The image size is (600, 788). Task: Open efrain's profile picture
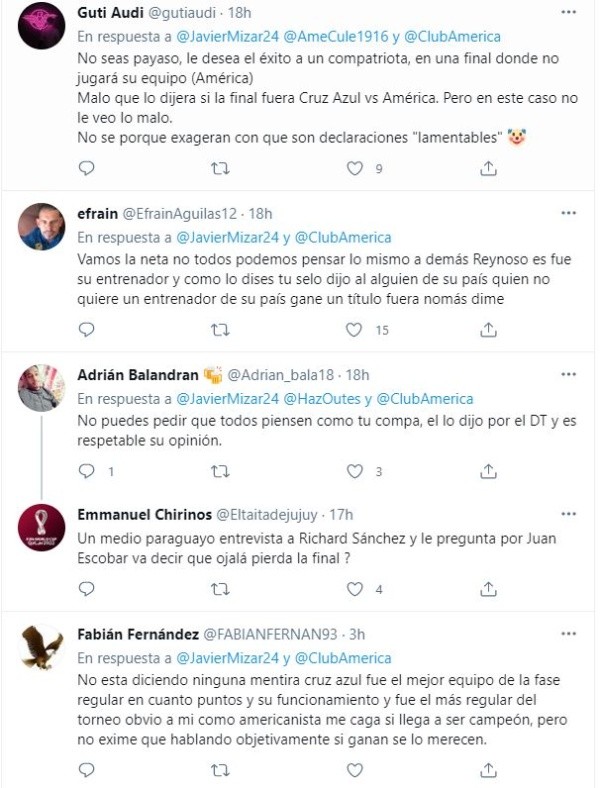42,227
